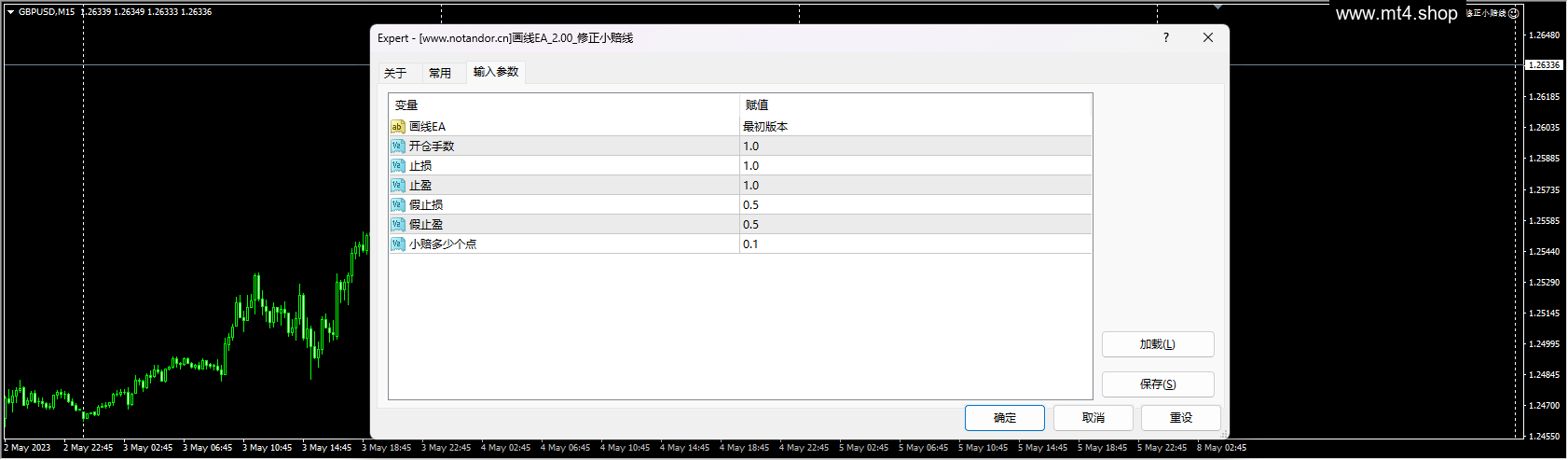Click the icon beside 假止损 row
This screenshot has height=460, width=1568.
tap(398, 205)
